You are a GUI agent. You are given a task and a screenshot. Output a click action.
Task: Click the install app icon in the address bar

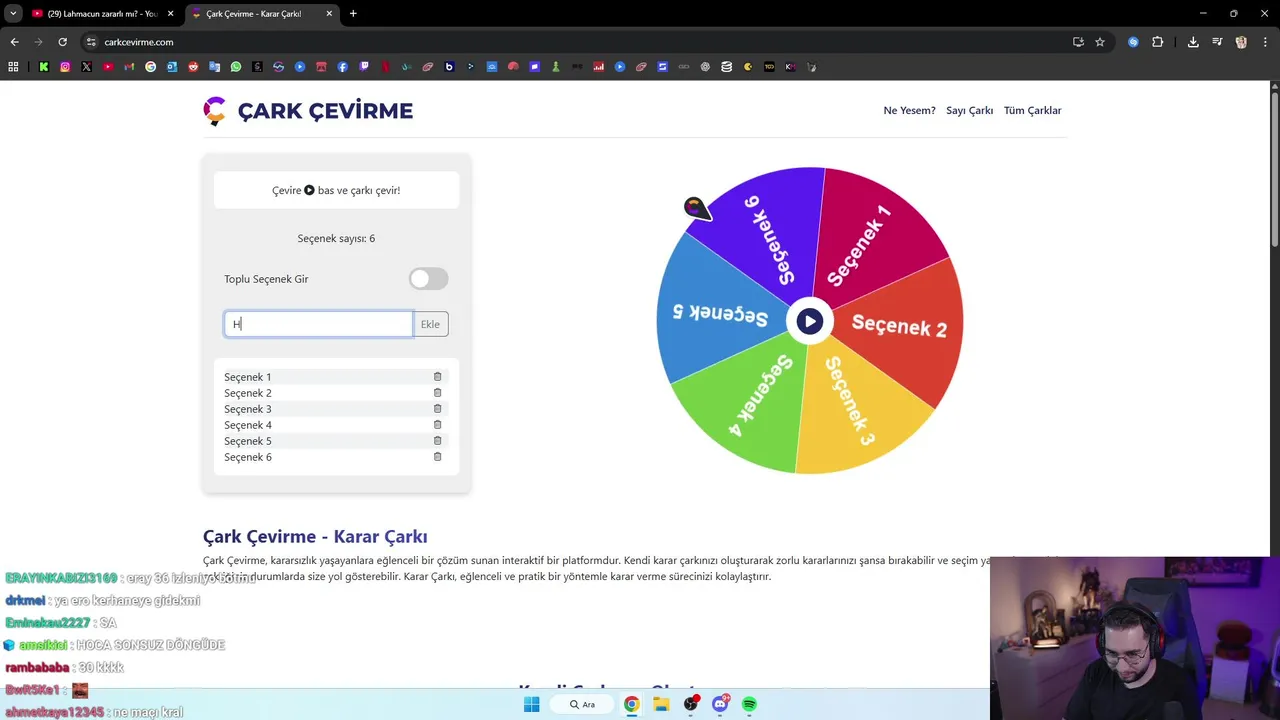click(x=1078, y=42)
